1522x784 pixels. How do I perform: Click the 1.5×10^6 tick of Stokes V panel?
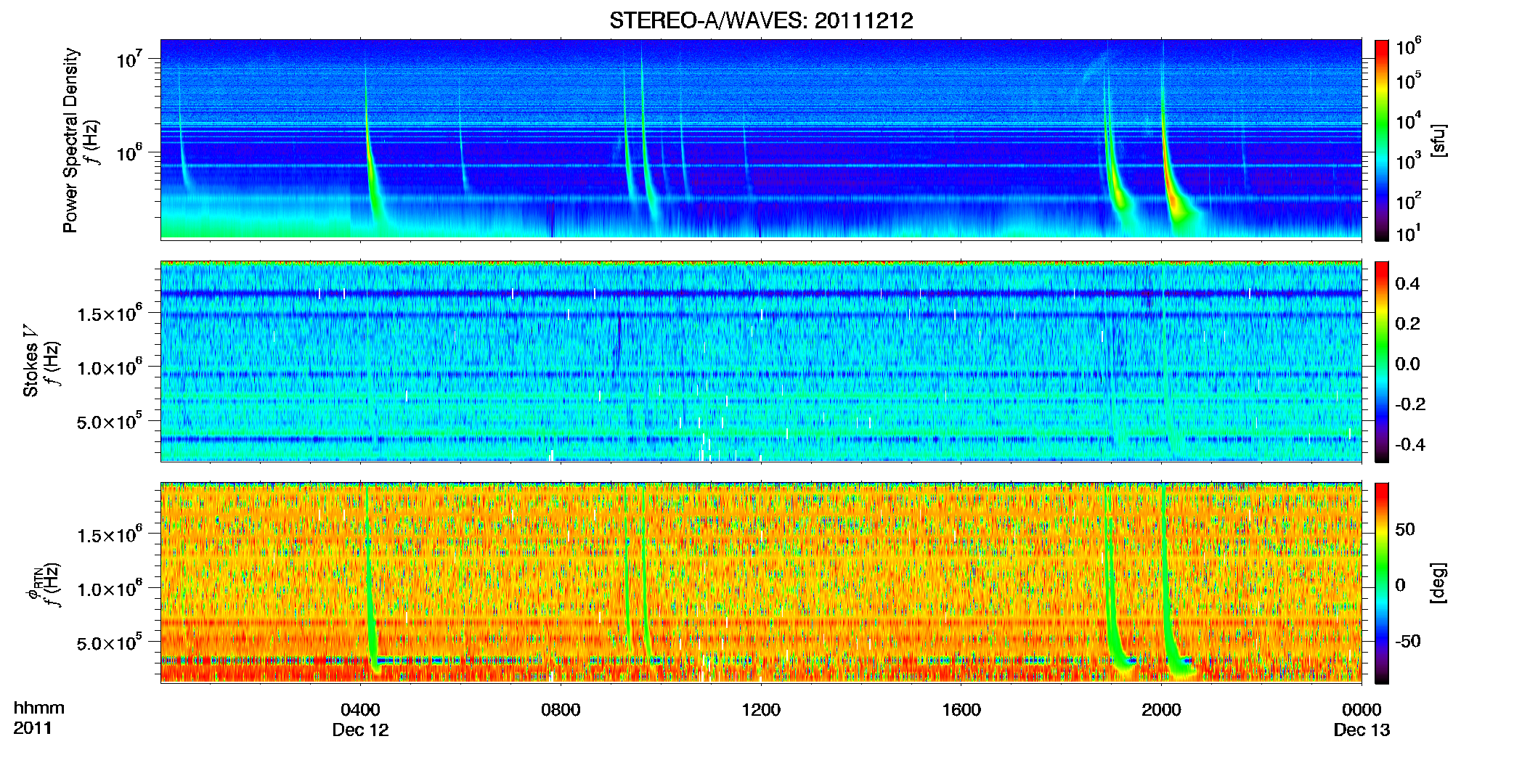109,314
